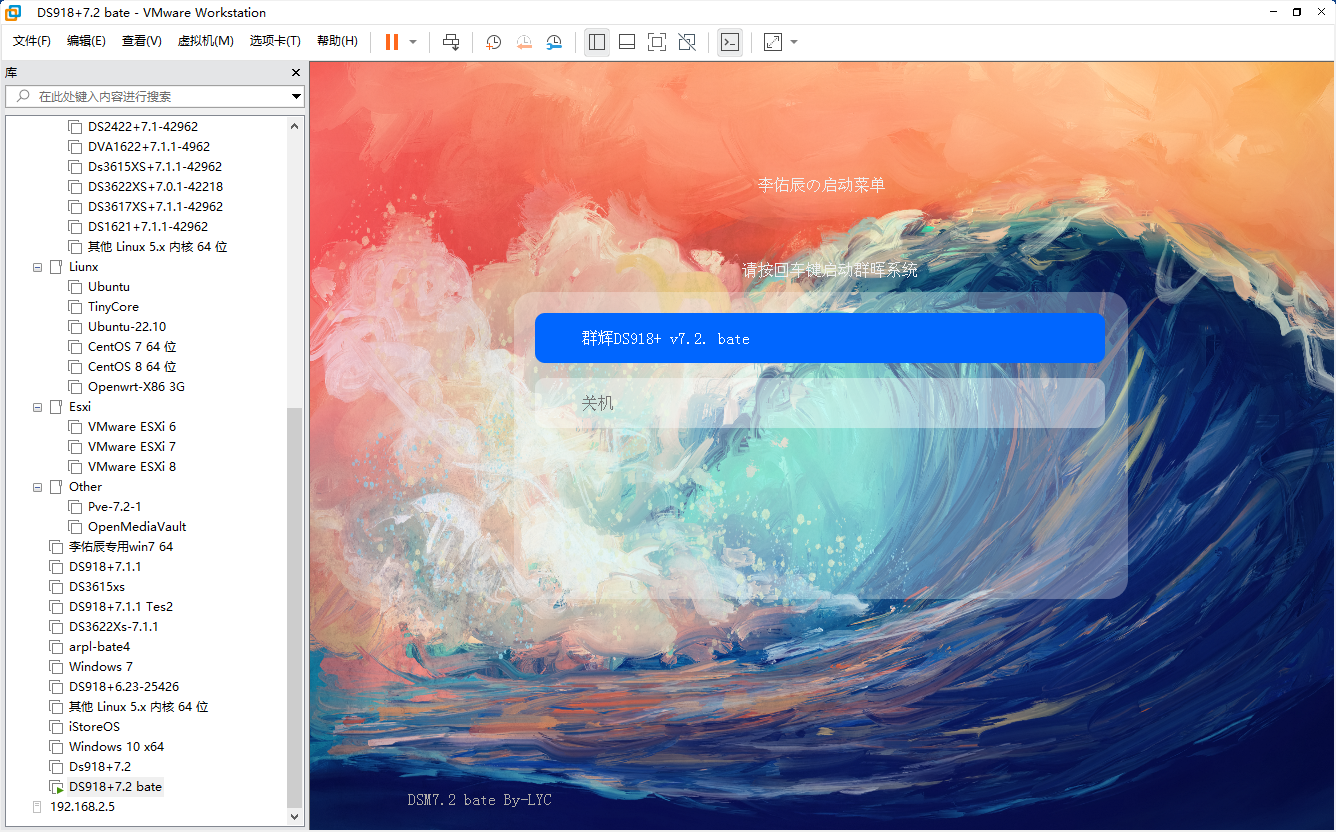Click the library vertical scrollbar thumb
Screen dimensions: 1336x832
click(x=295, y=607)
